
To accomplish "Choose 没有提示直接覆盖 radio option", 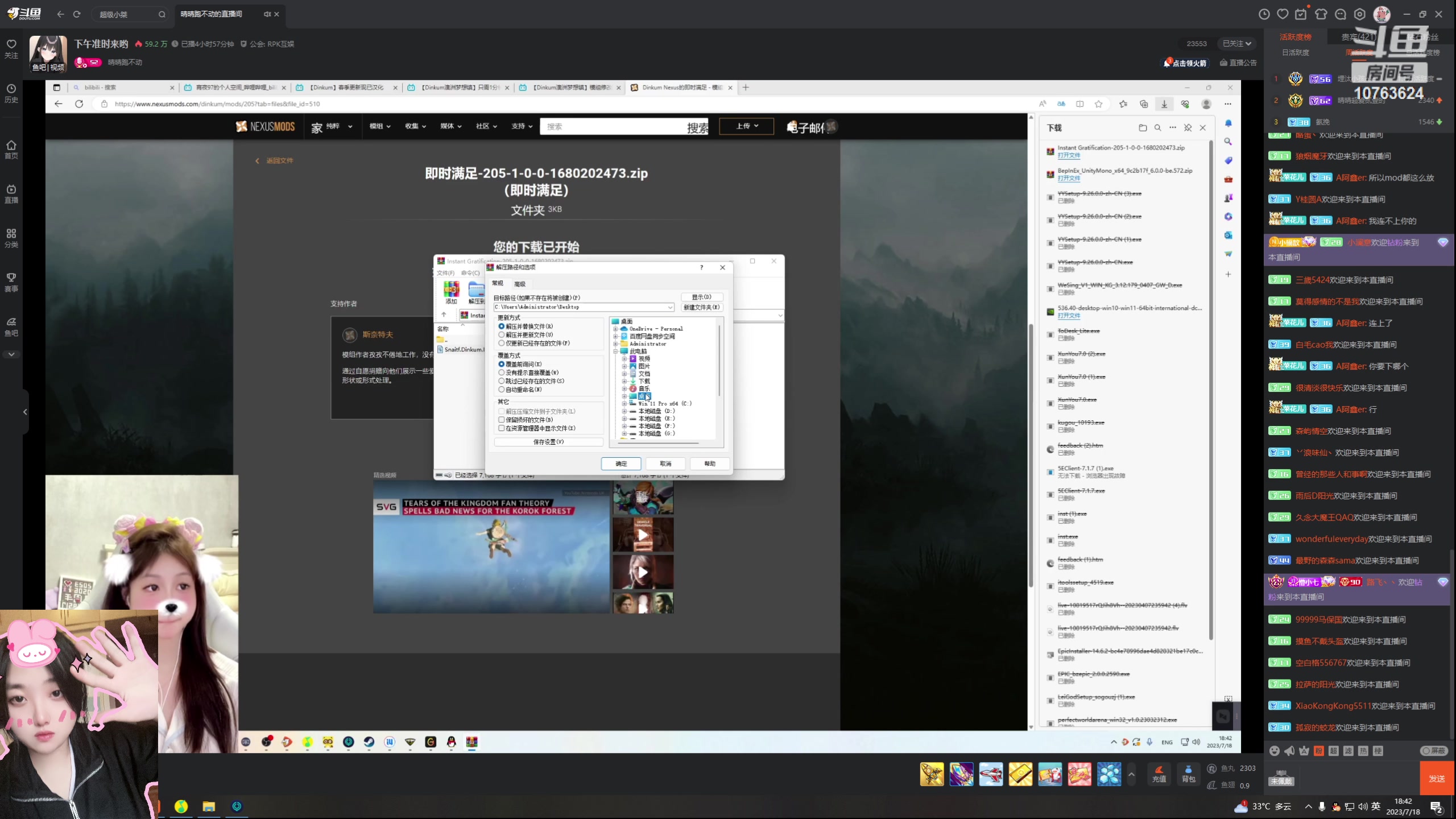I will coord(501,373).
